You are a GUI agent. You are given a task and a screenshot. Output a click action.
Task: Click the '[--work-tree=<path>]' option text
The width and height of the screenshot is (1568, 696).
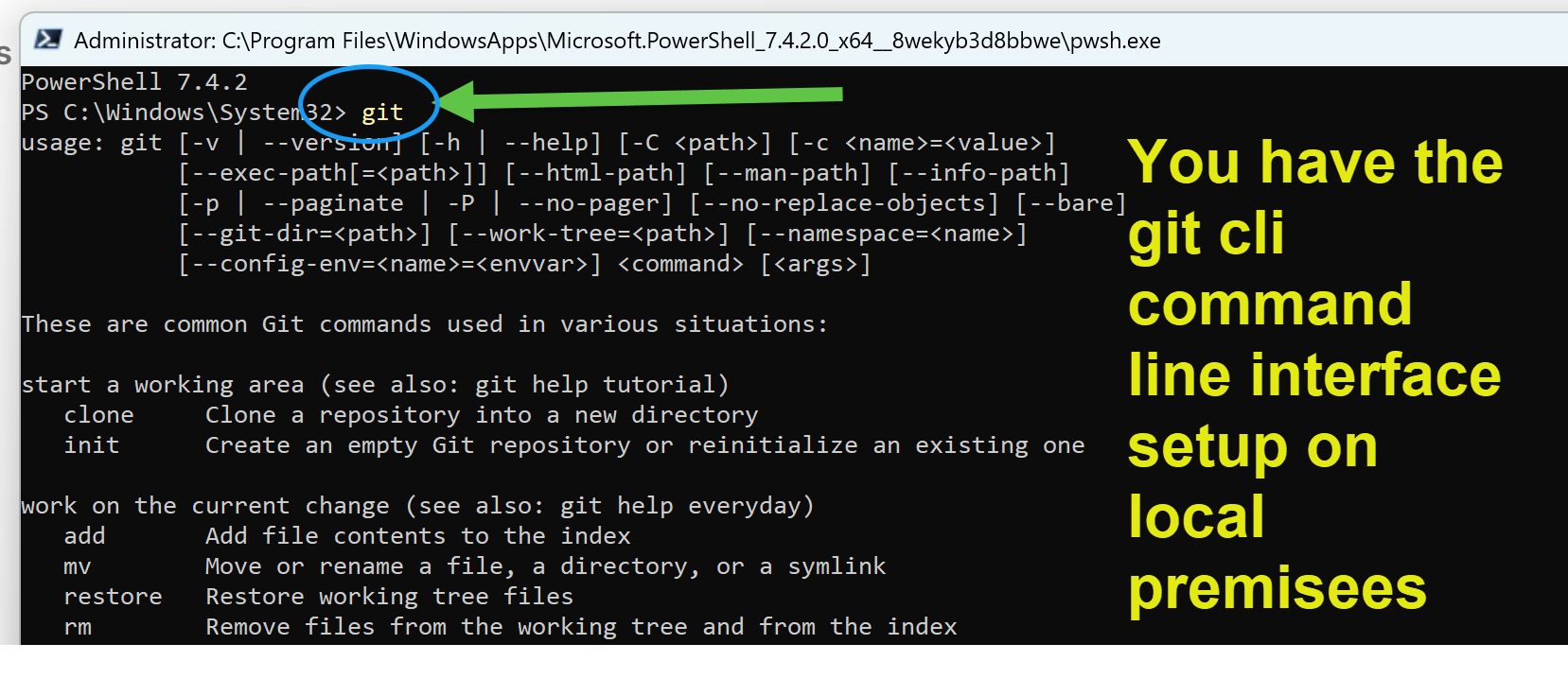click(x=589, y=234)
